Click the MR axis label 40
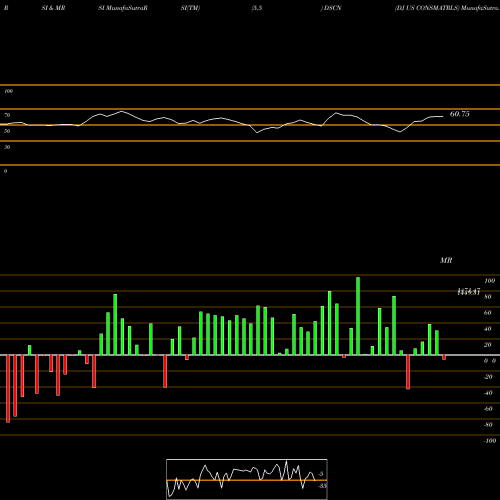Viewport: 500px width, 500px height. coord(488,329)
